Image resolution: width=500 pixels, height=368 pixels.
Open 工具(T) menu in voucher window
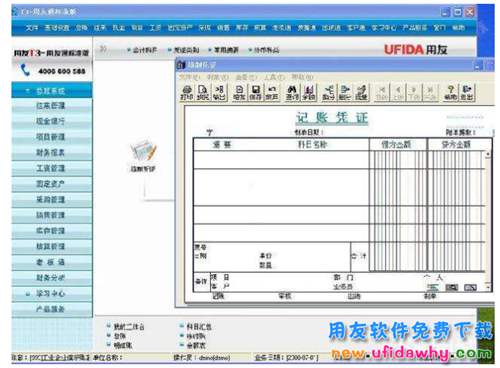coord(274,77)
